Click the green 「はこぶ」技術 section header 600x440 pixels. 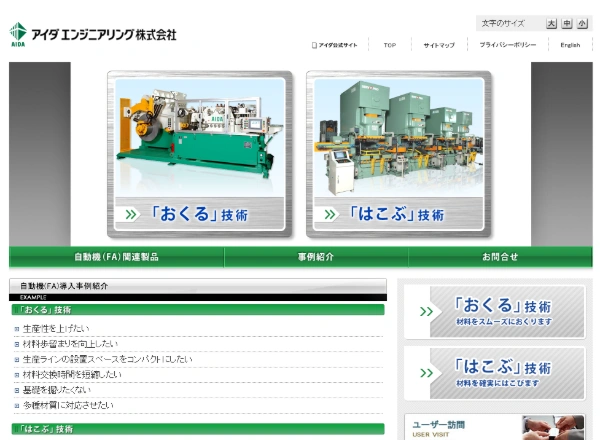click(x=198, y=429)
